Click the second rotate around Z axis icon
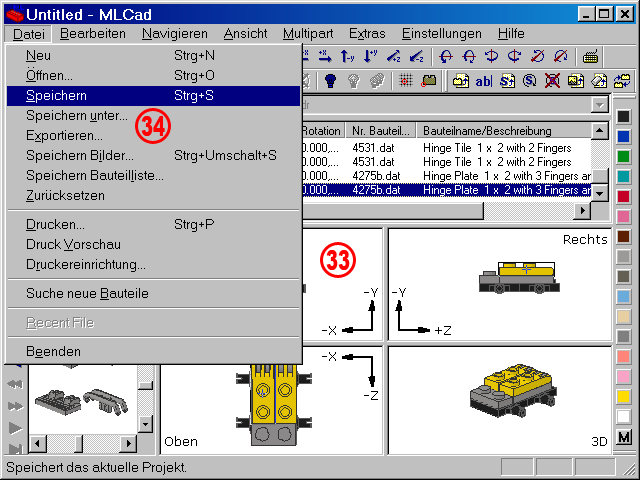Image resolution: width=640 pixels, height=480 pixels. (560, 57)
